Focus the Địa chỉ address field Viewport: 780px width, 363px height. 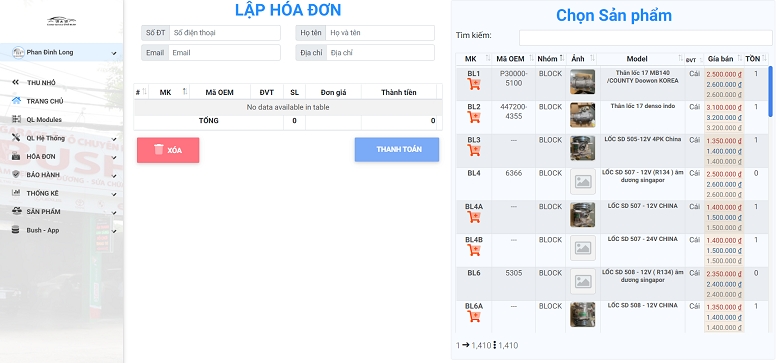click(x=381, y=53)
